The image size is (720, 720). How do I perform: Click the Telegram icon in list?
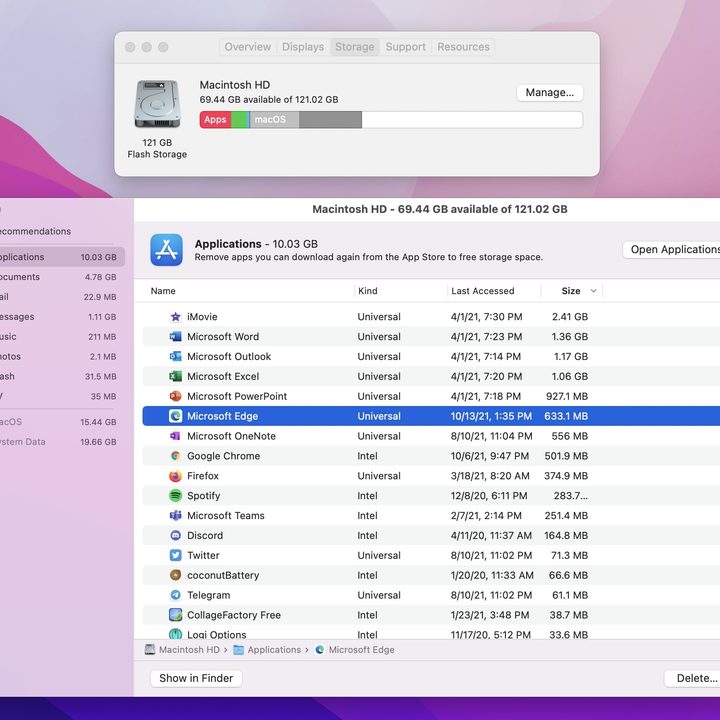point(175,595)
